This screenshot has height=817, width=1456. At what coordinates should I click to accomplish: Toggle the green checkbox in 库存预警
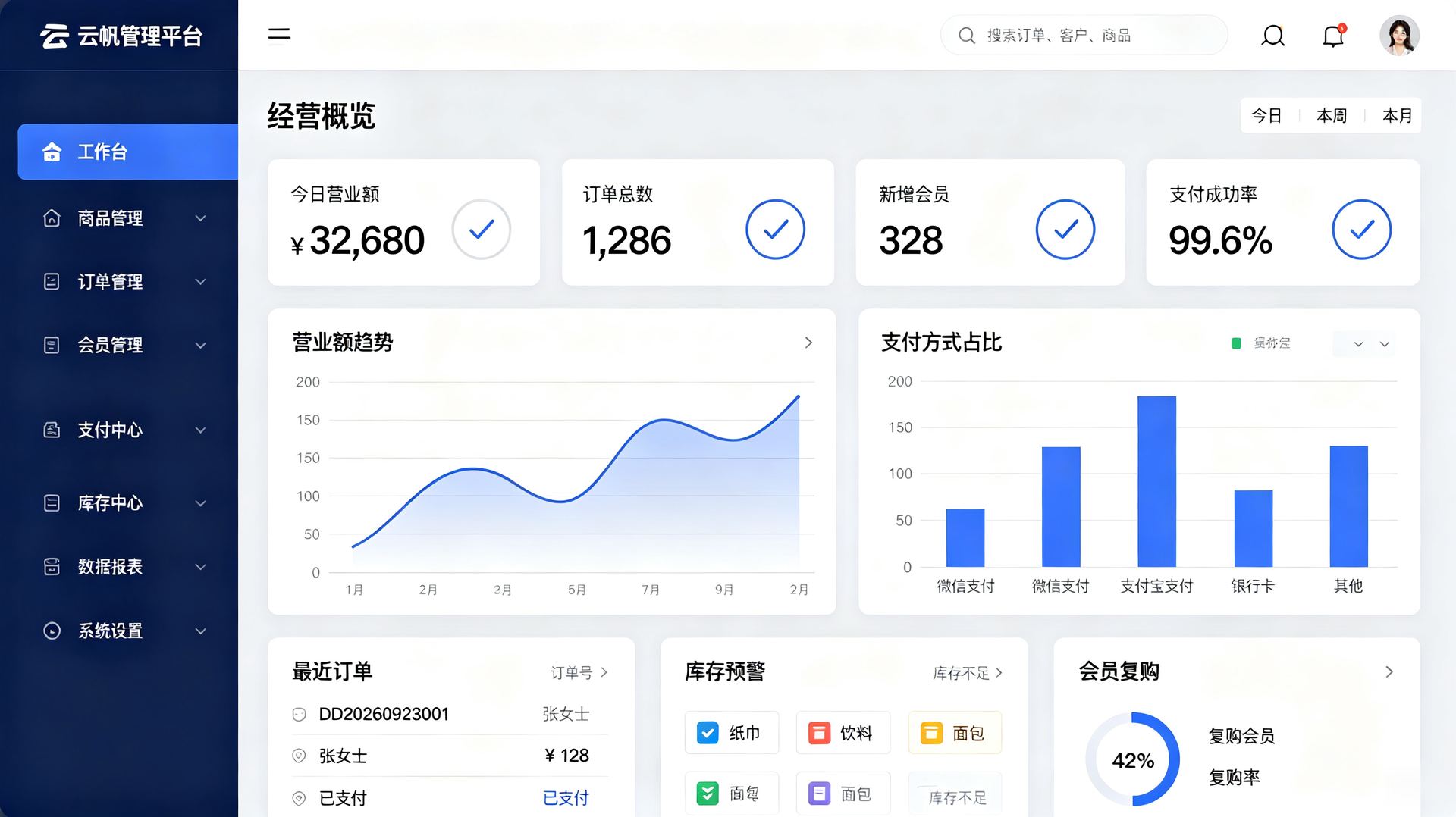[708, 794]
